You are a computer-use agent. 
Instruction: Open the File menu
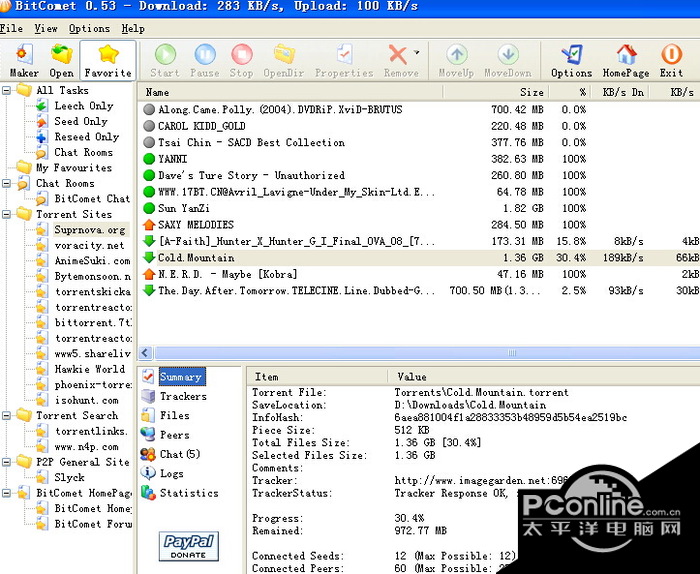click(x=12, y=28)
